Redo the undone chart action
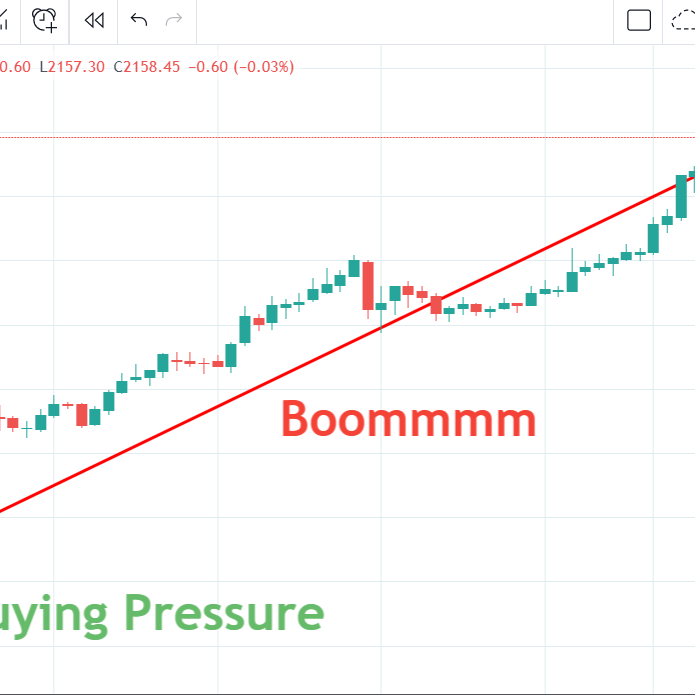695x695 pixels. tap(174, 20)
